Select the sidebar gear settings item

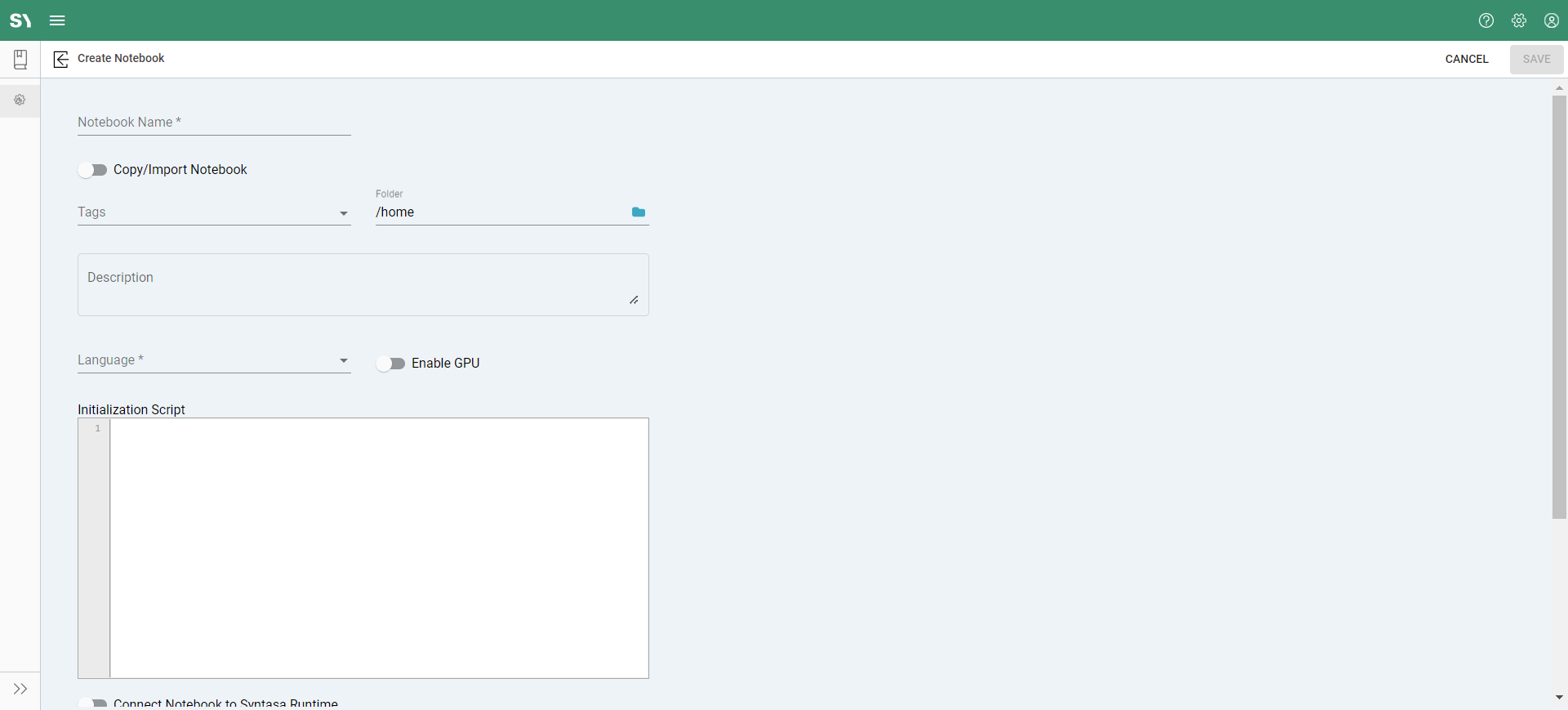click(20, 100)
